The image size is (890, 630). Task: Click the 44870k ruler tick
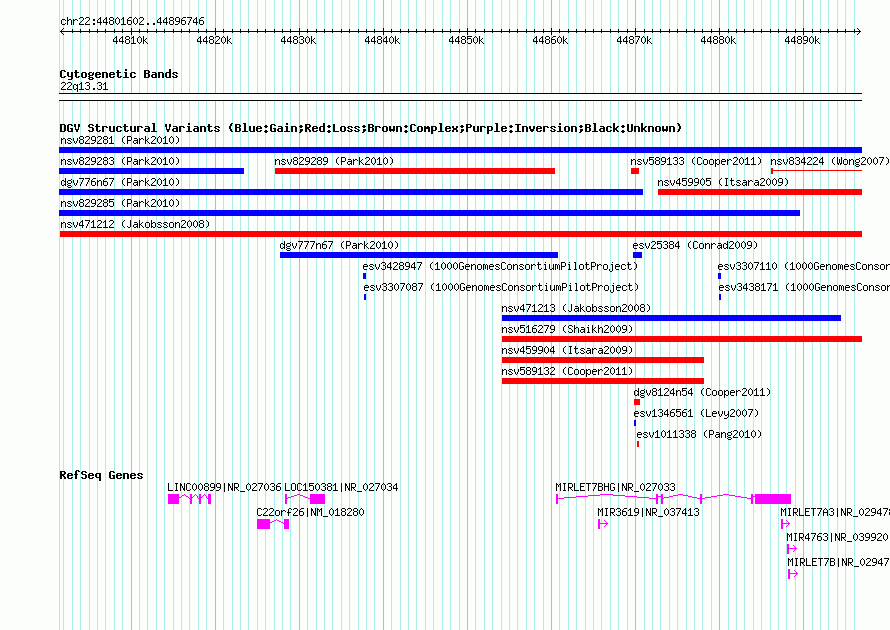click(635, 40)
